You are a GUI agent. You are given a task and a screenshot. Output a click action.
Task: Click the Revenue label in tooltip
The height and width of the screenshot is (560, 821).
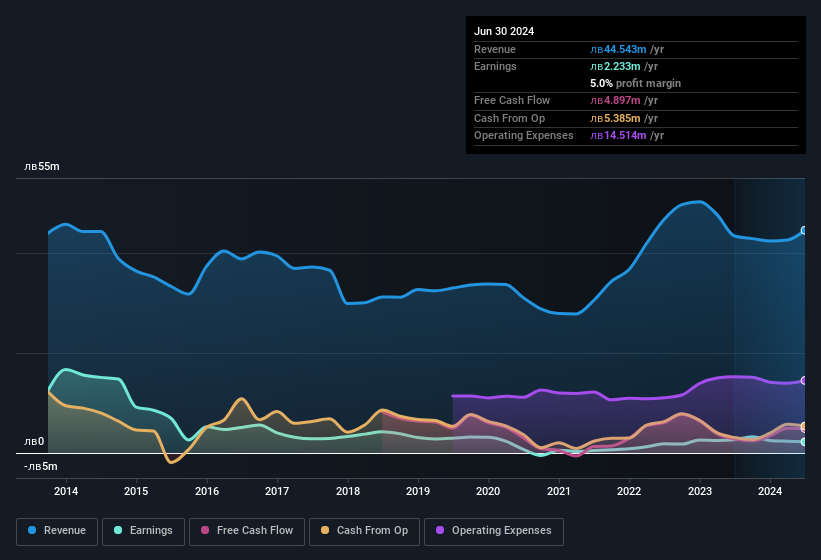pos(495,49)
